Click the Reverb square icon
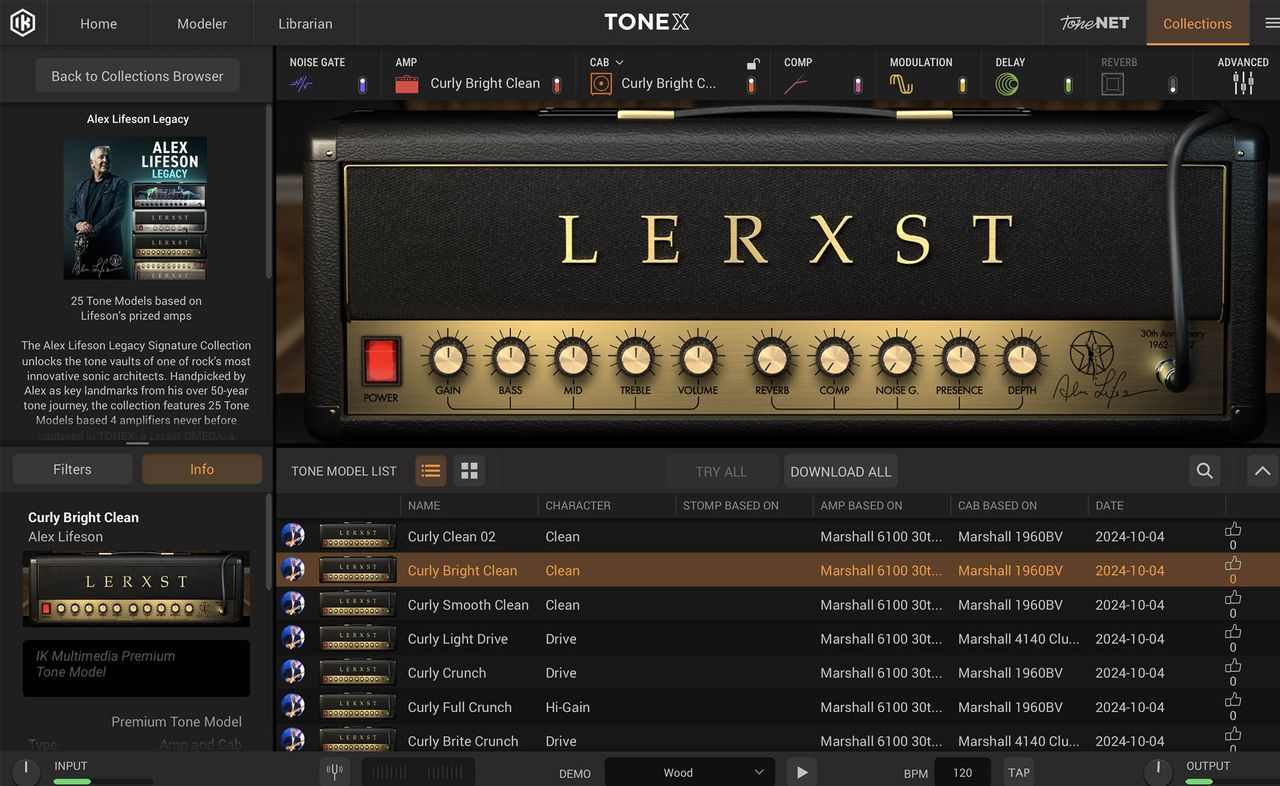The width and height of the screenshot is (1280, 786). 1112,84
